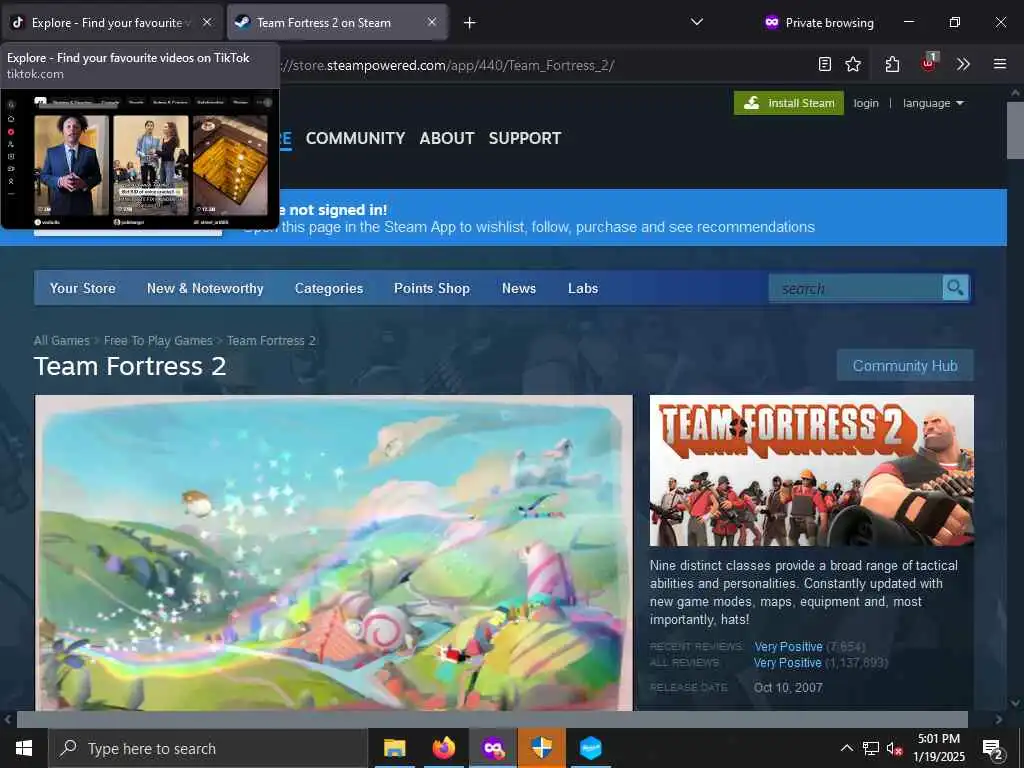Bookmark this page with the star icon
Image resolution: width=1024 pixels, height=768 pixels.
click(853, 64)
